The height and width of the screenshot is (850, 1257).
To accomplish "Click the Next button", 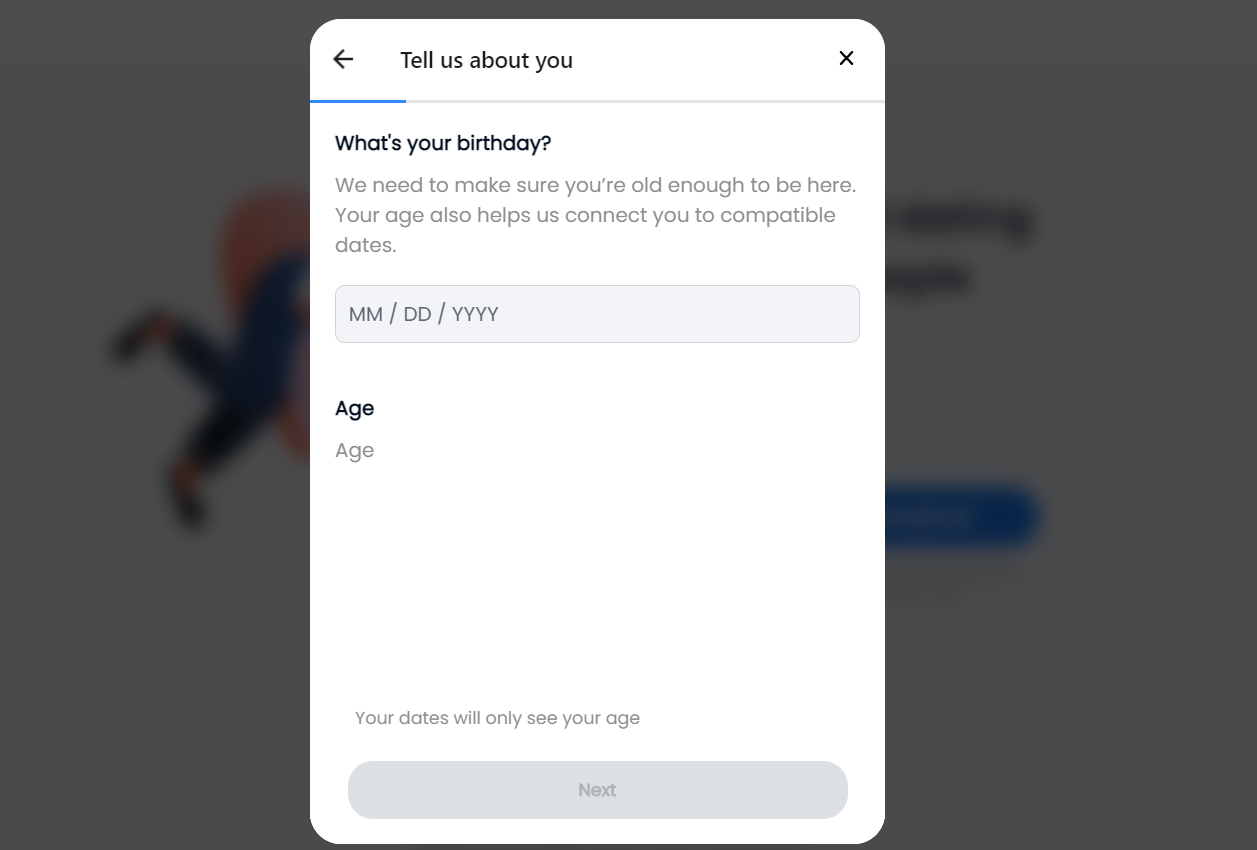I will click(x=597, y=790).
